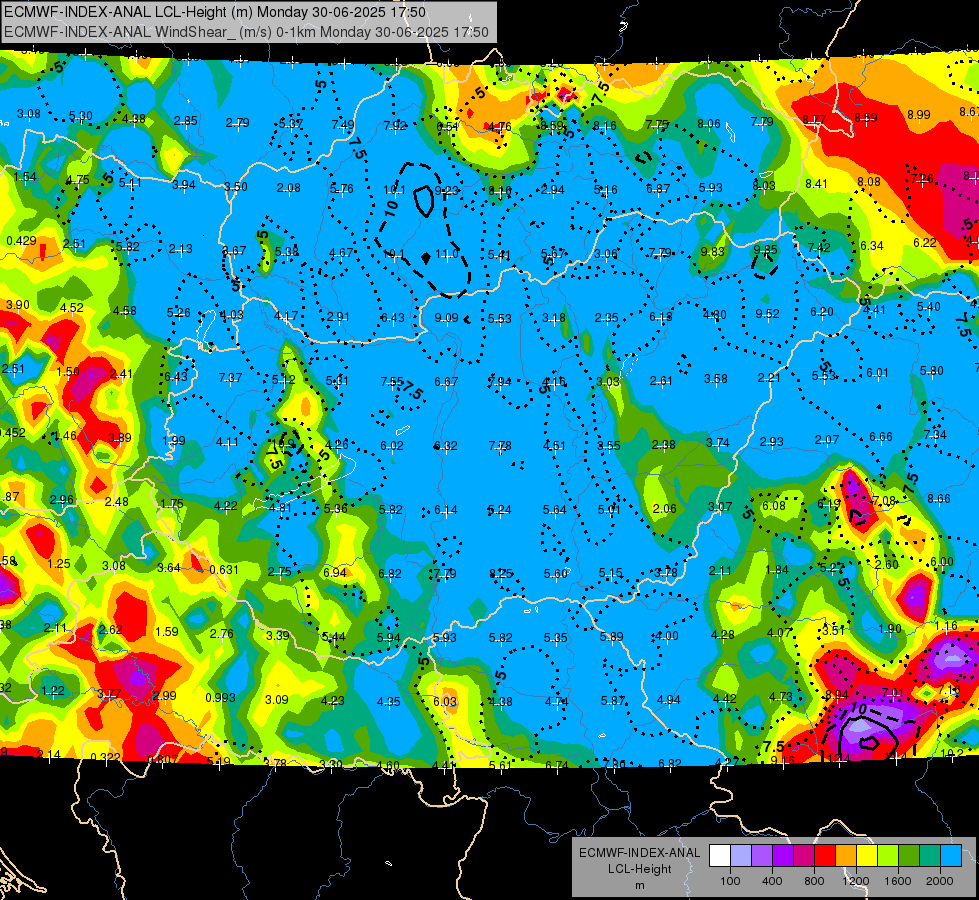Select the light lavender legend swatch
The image size is (979, 900).
click(x=741, y=856)
